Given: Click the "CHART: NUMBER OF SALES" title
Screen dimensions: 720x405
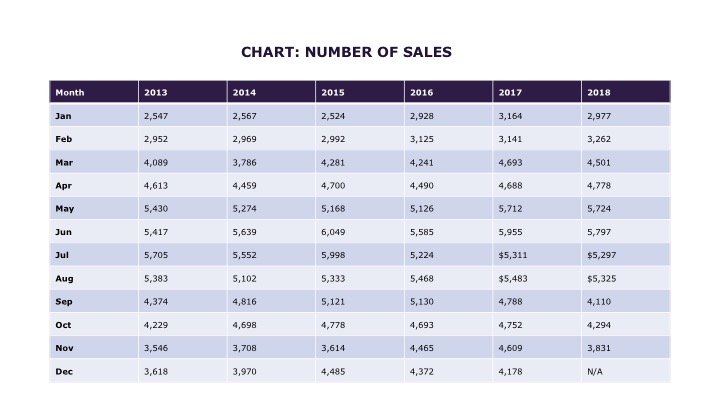Looking at the screenshot, I should [347, 52].
